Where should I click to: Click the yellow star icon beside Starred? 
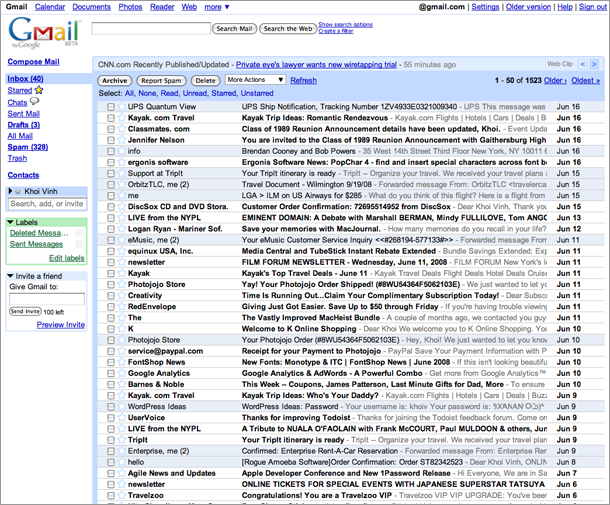click(39, 90)
